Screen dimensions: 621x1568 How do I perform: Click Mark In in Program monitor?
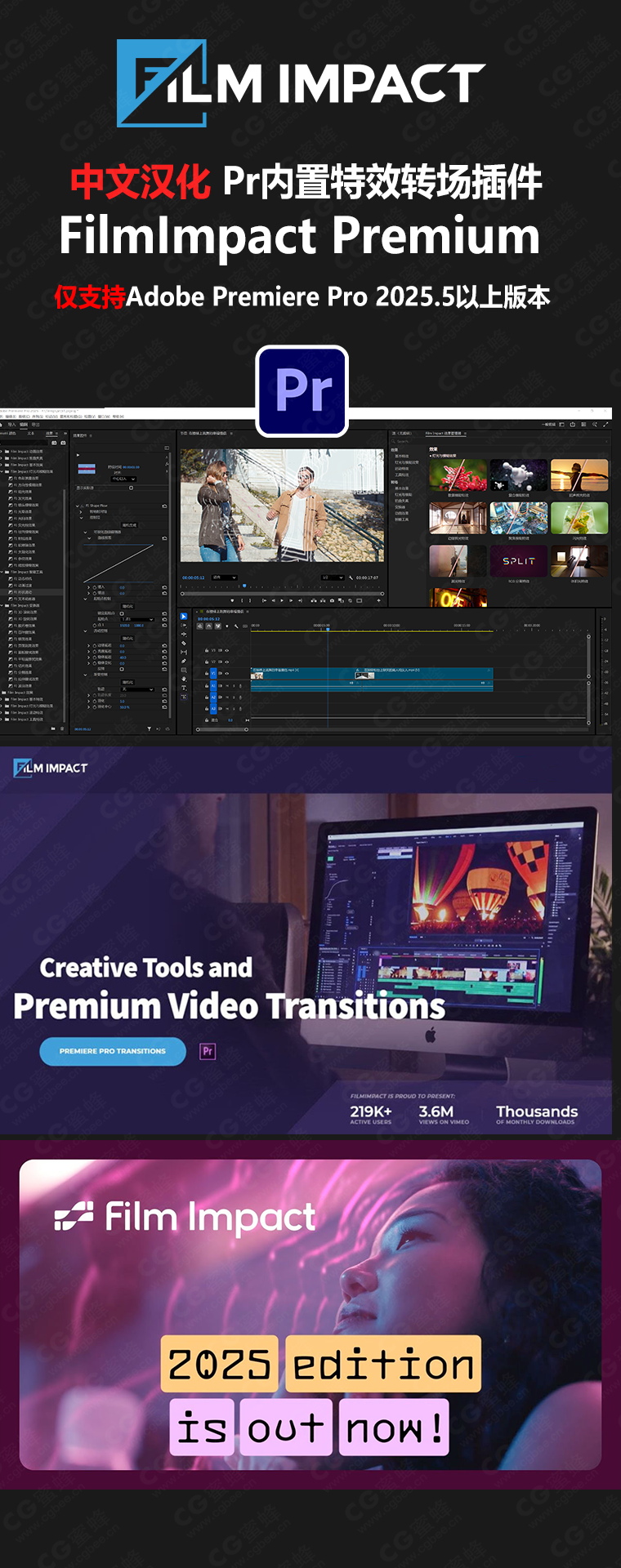pyautogui.click(x=242, y=600)
